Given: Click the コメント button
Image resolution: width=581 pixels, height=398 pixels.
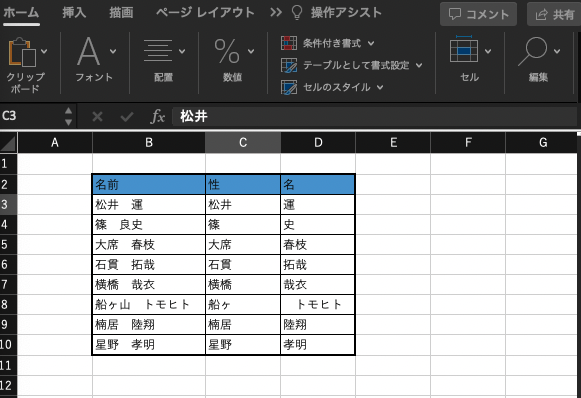Looking at the screenshot, I should 478,14.
